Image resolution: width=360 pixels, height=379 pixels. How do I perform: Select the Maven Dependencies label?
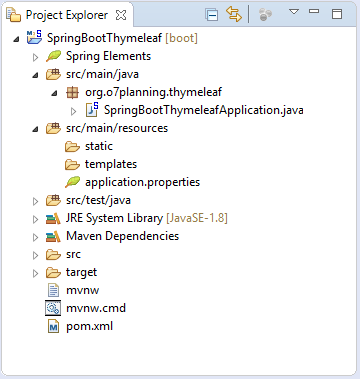[123, 236]
